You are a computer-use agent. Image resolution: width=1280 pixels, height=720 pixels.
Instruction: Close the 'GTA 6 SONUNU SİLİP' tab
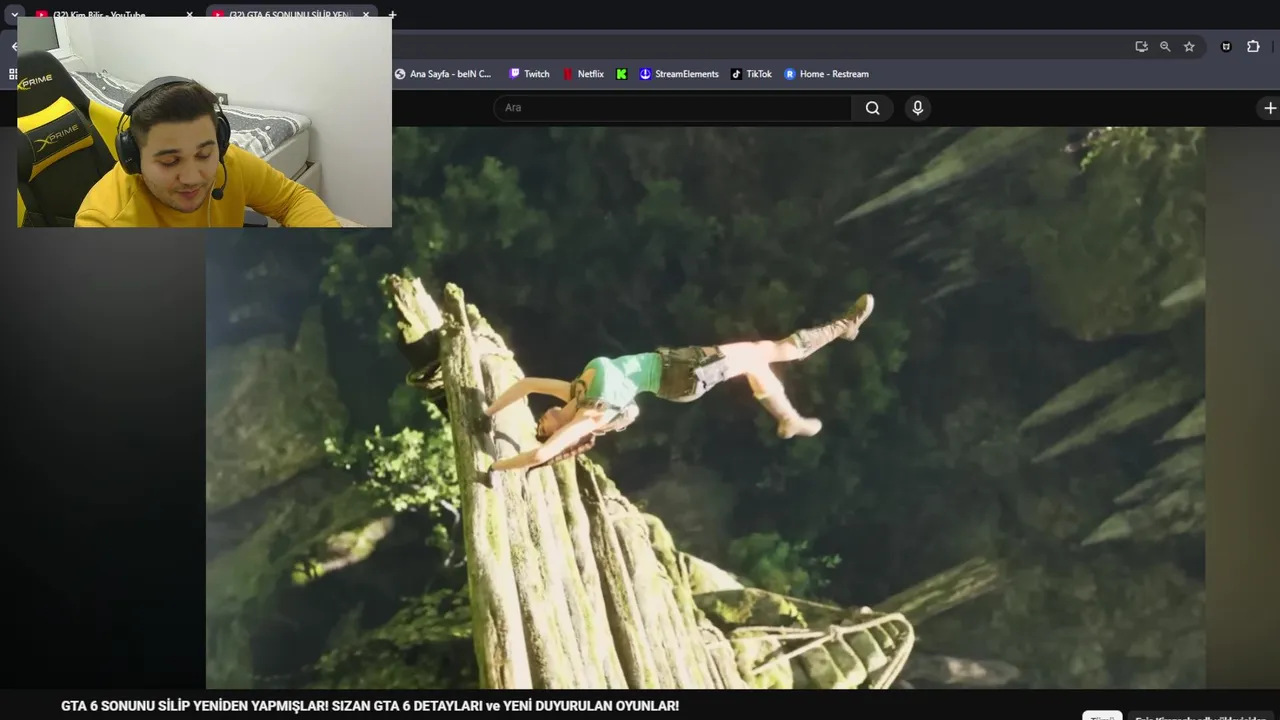click(366, 15)
